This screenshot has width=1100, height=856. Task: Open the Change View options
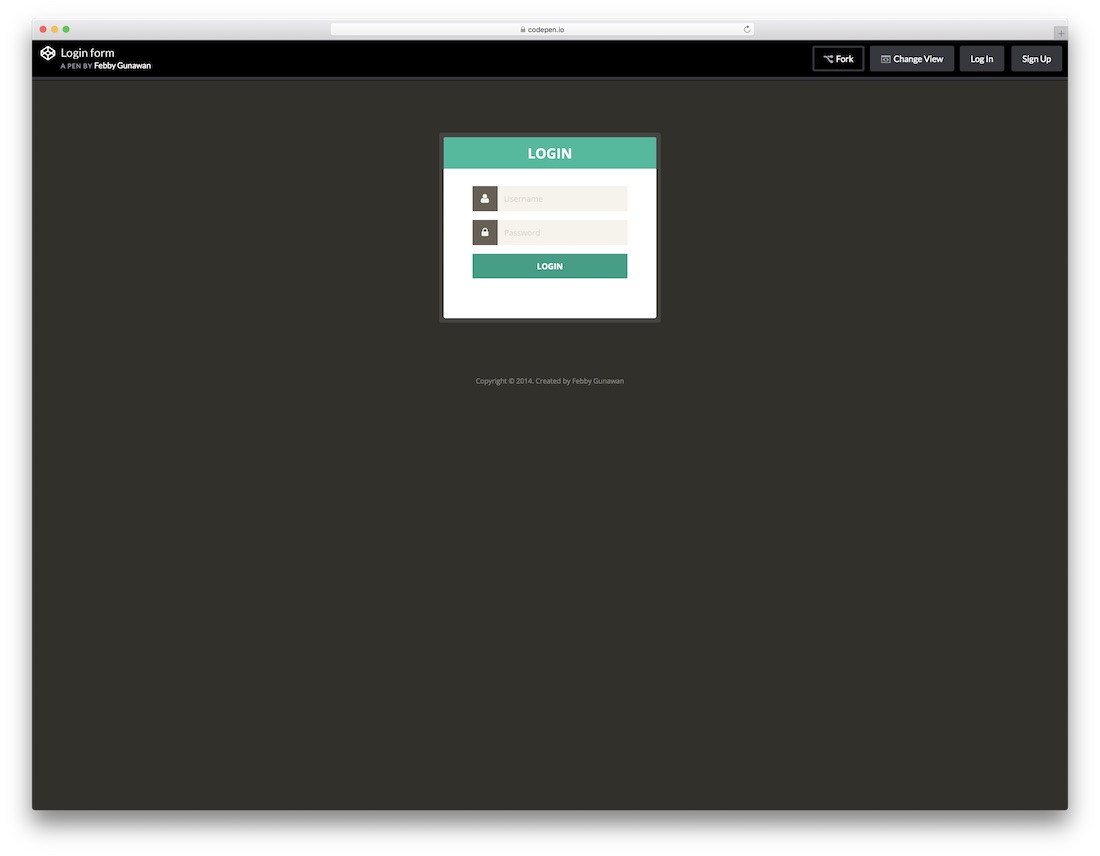click(912, 59)
